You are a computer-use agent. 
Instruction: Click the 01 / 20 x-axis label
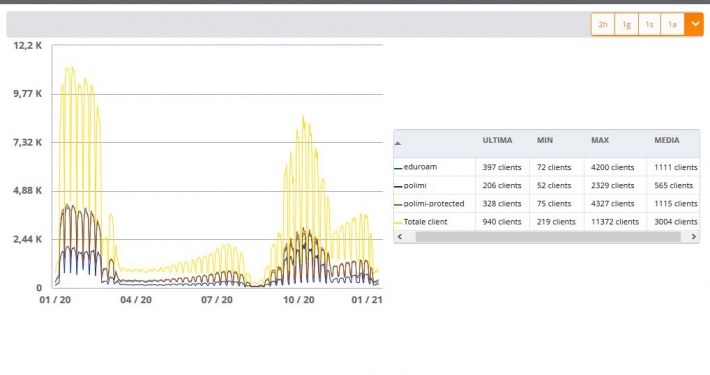click(x=55, y=300)
